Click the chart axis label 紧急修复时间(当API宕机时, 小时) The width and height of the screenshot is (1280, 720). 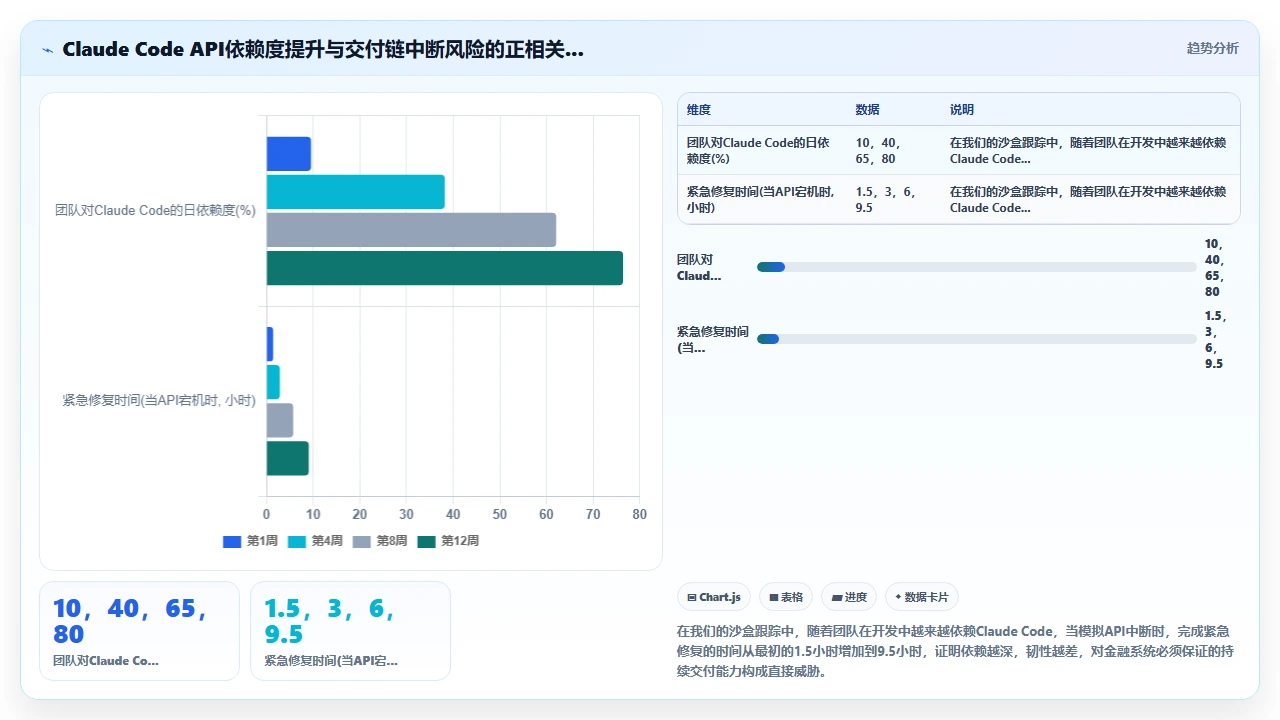pos(159,400)
